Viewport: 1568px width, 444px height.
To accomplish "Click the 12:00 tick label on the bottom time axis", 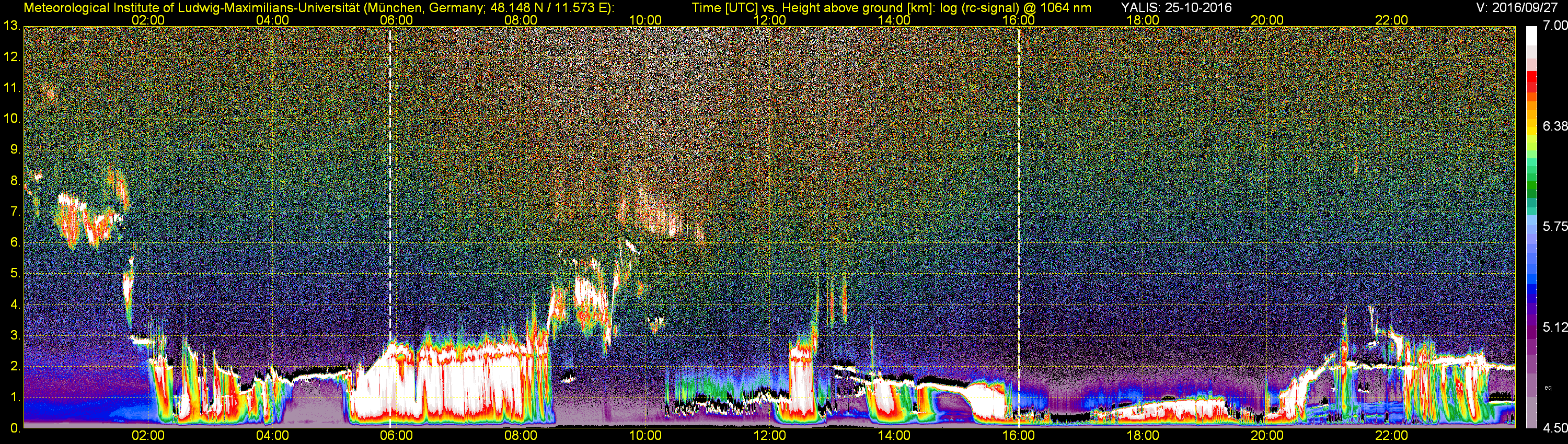I will (x=769, y=436).
